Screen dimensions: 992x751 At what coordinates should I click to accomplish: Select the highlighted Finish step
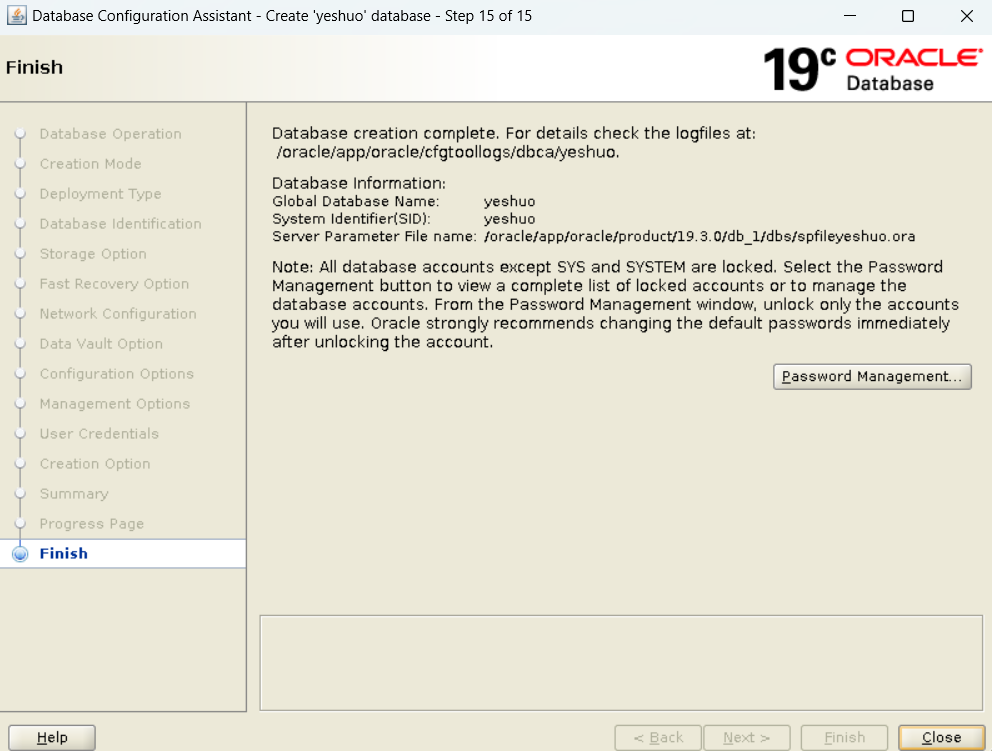coord(123,554)
